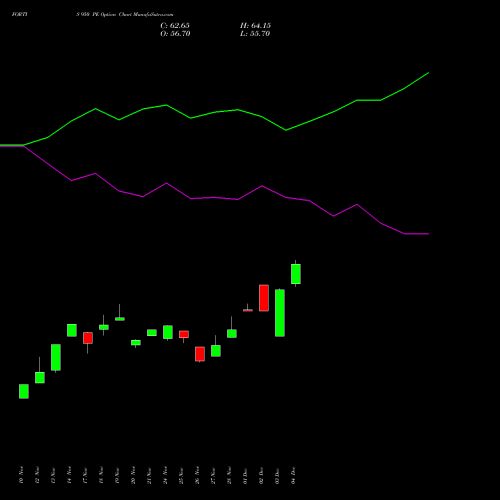Click the tall green candlestick above 03 Dec

(x=280, y=313)
